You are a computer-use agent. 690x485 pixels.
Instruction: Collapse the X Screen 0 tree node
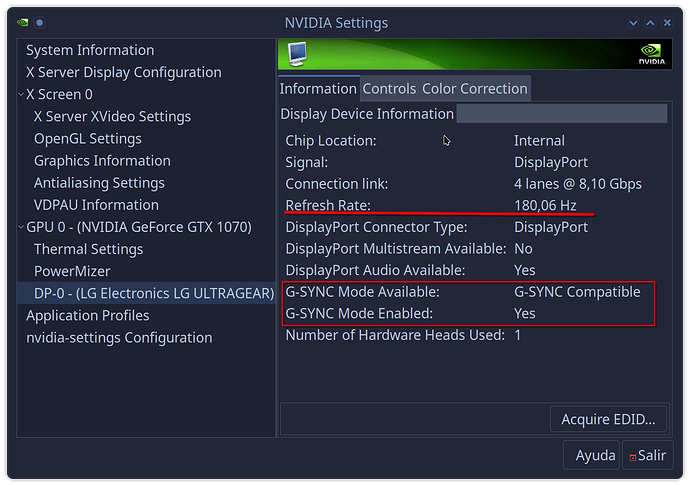pyautogui.click(x=21, y=94)
